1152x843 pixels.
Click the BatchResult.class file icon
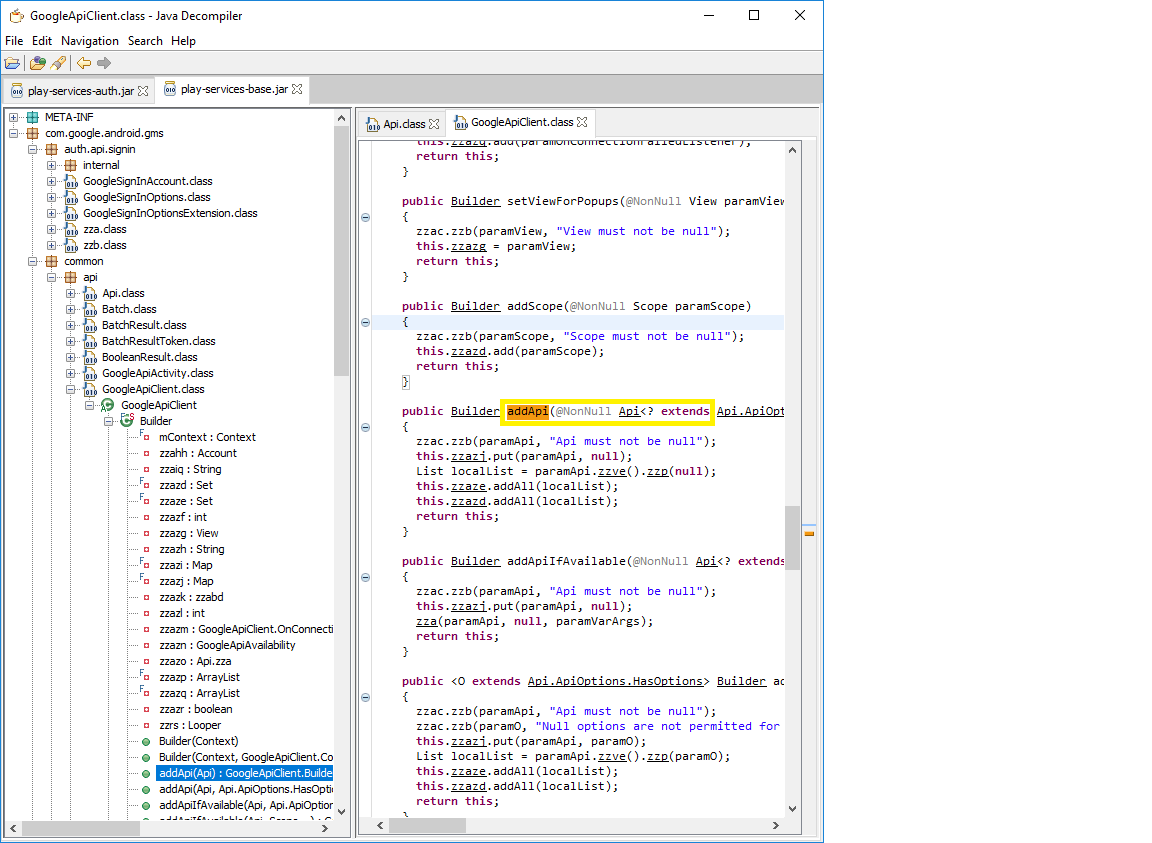tap(90, 326)
